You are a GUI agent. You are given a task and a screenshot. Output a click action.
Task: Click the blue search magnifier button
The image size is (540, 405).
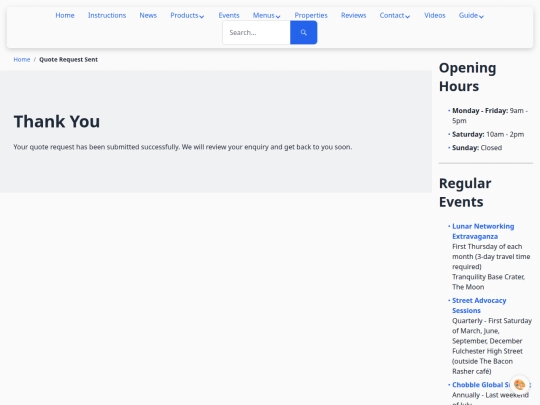[x=303, y=32]
